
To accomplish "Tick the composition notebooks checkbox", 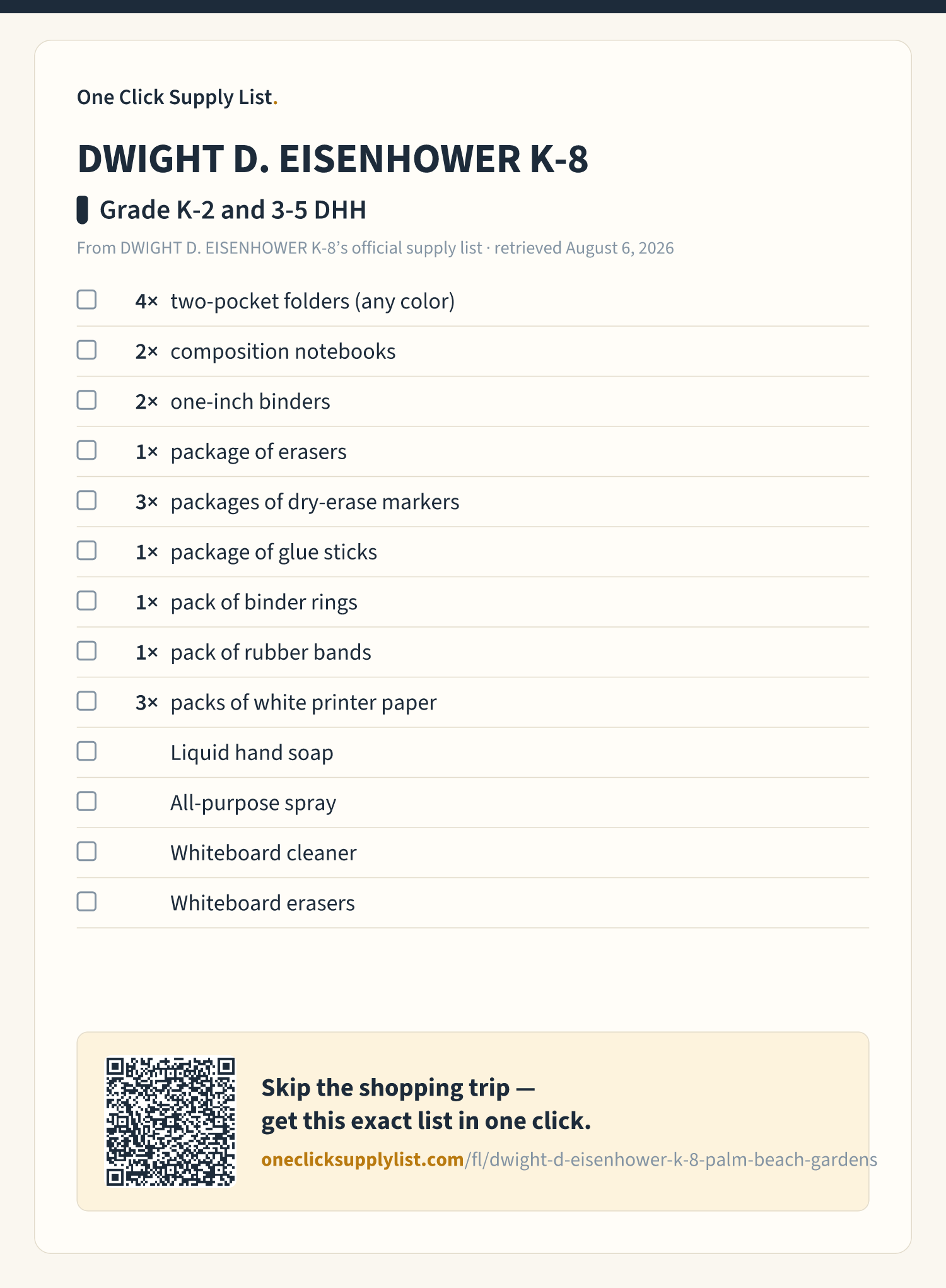I will tap(86, 350).
